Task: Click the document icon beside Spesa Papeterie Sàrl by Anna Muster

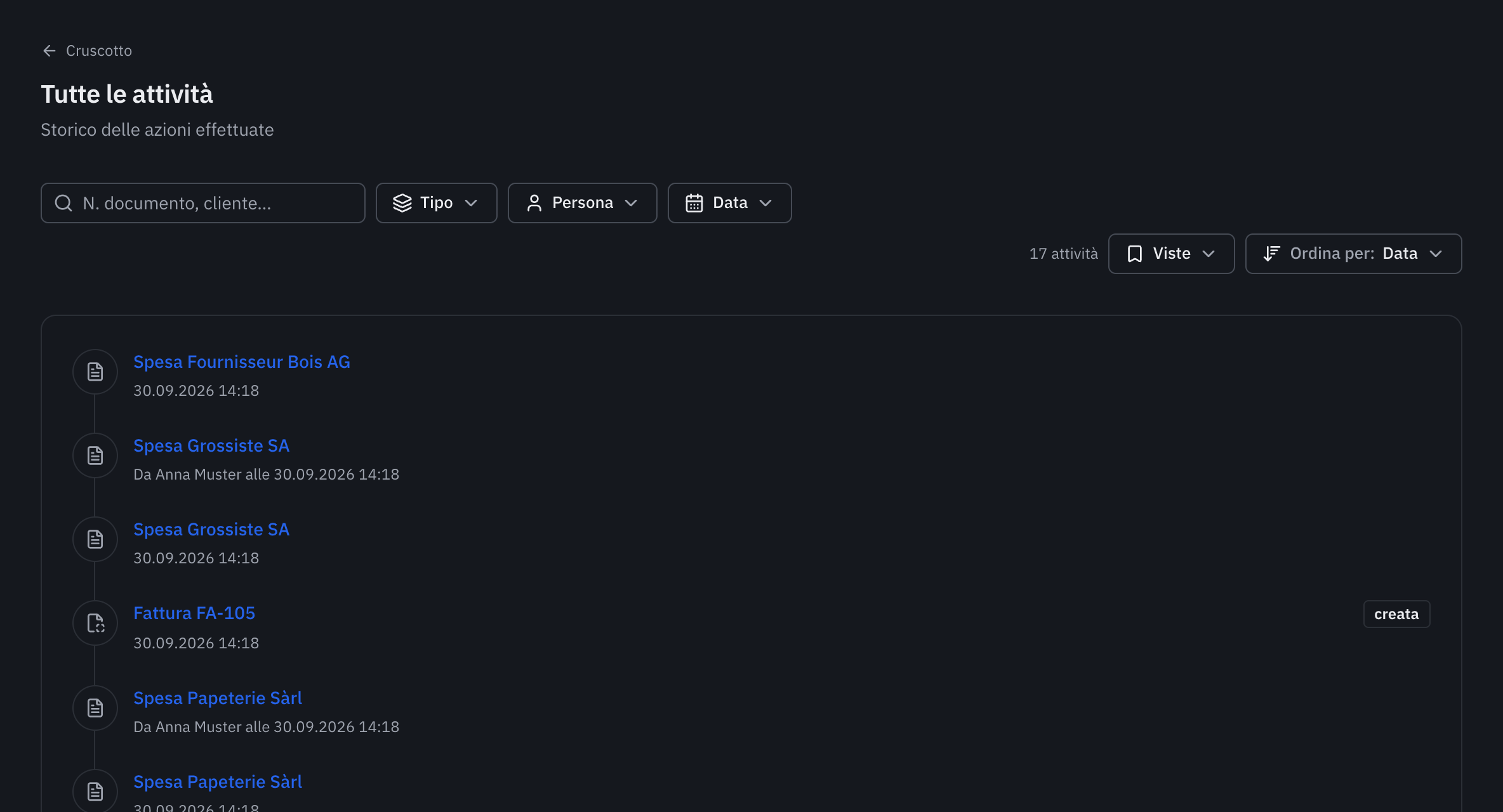Action: click(95, 708)
